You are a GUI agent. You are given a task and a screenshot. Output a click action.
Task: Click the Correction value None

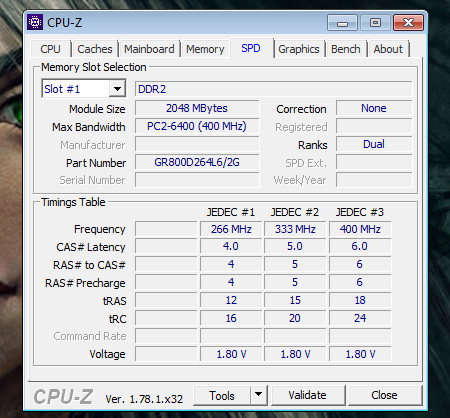tap(374, 108)
